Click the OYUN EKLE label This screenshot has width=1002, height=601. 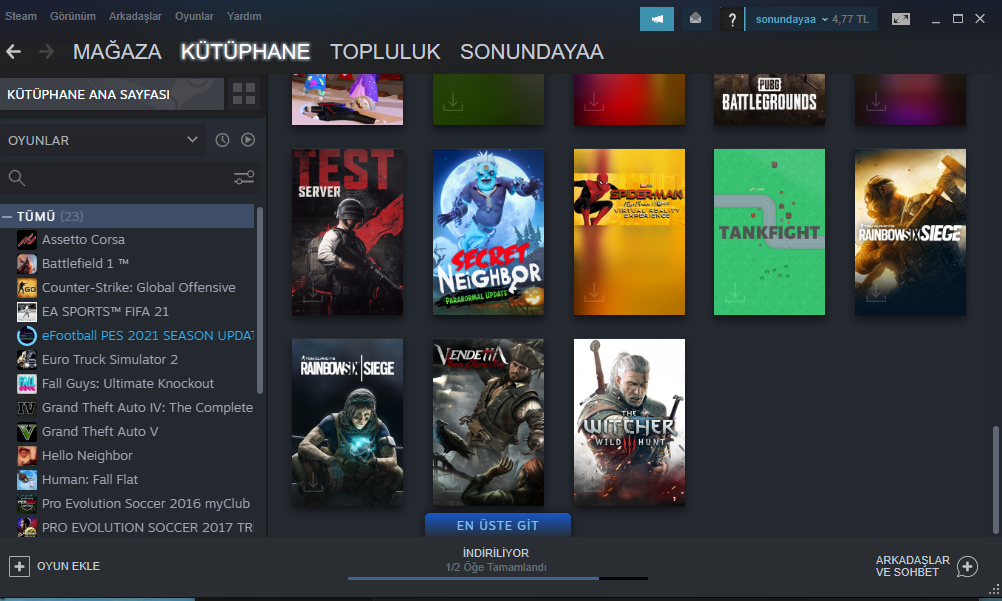[x=68, y=566]
